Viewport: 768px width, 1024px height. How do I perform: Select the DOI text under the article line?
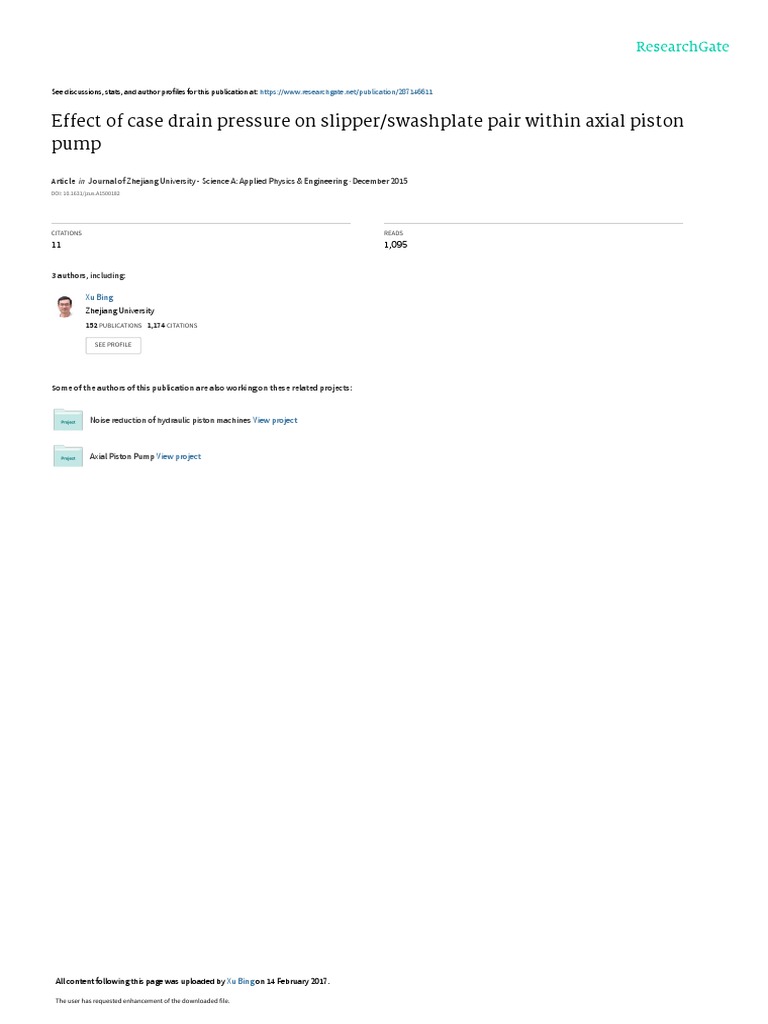[x=86, y=193]
